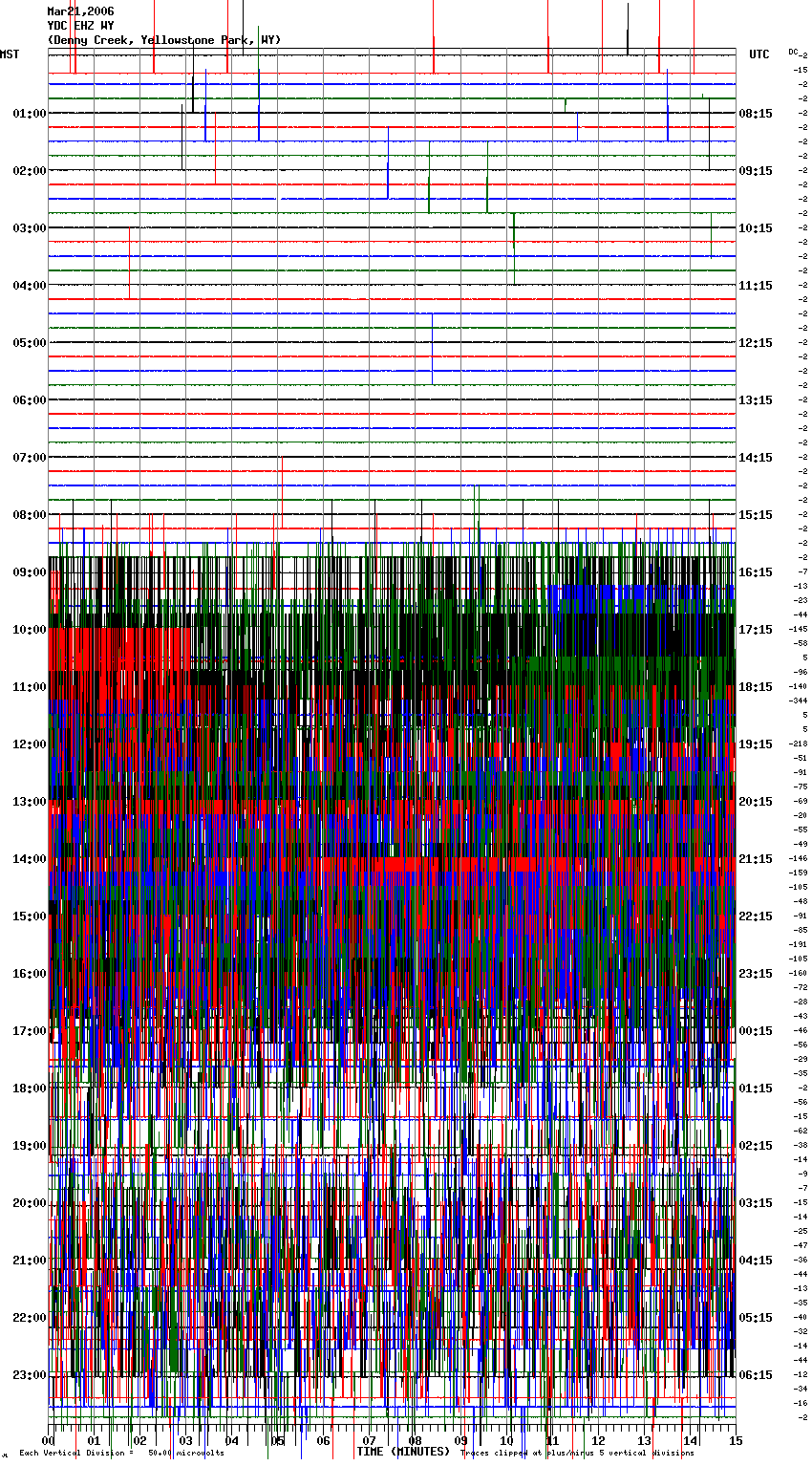
Task: Pick minute 15 on the bottom axis
Action: (735, 1440)
